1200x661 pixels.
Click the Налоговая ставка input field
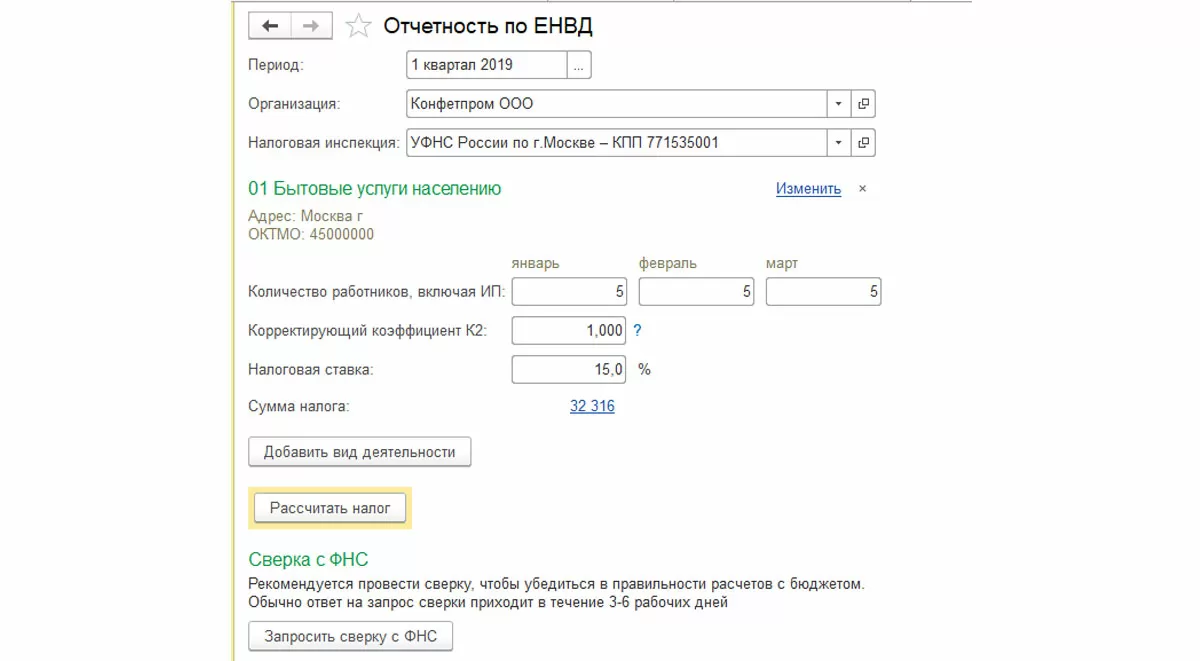click(570, 369)
